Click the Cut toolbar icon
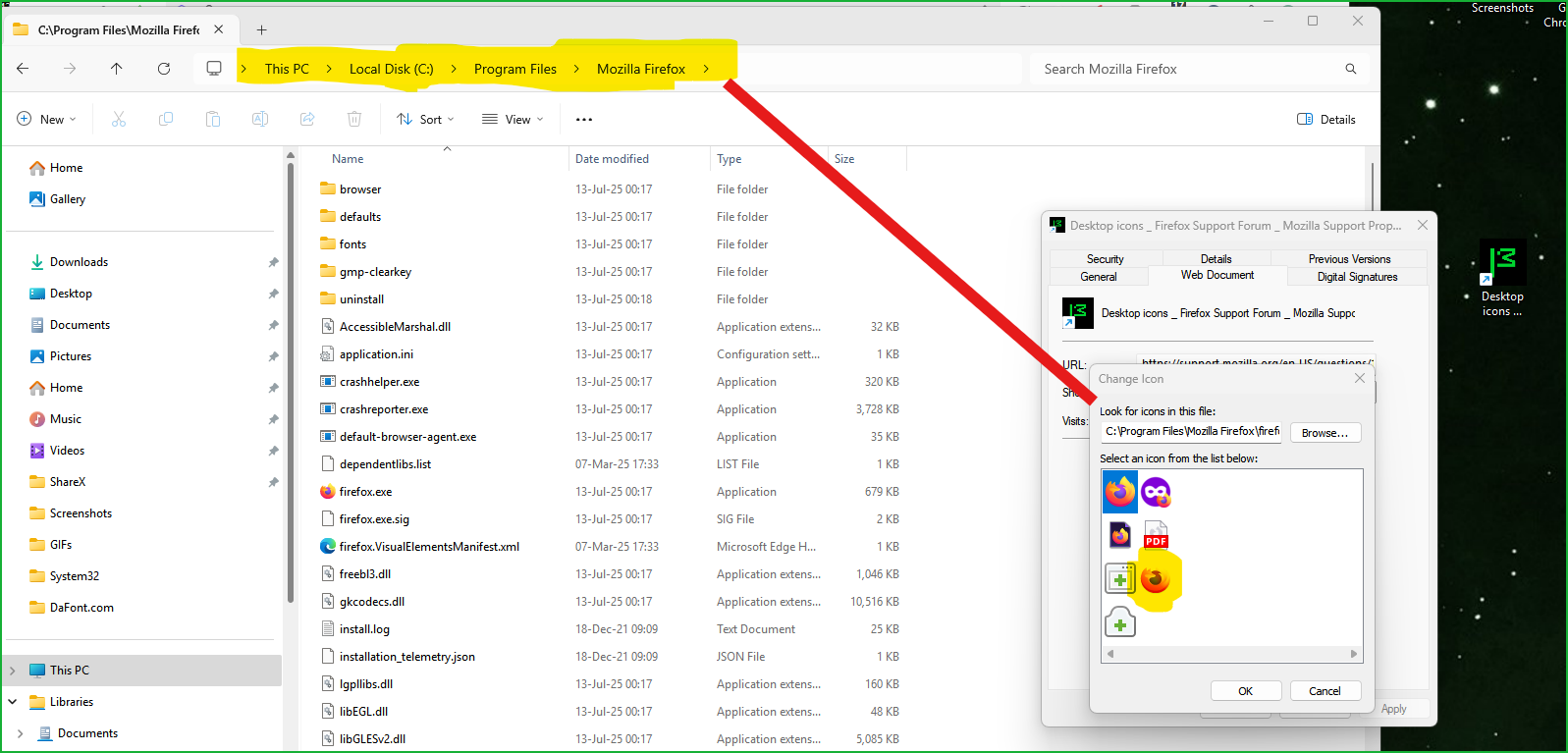 point(119,119)
